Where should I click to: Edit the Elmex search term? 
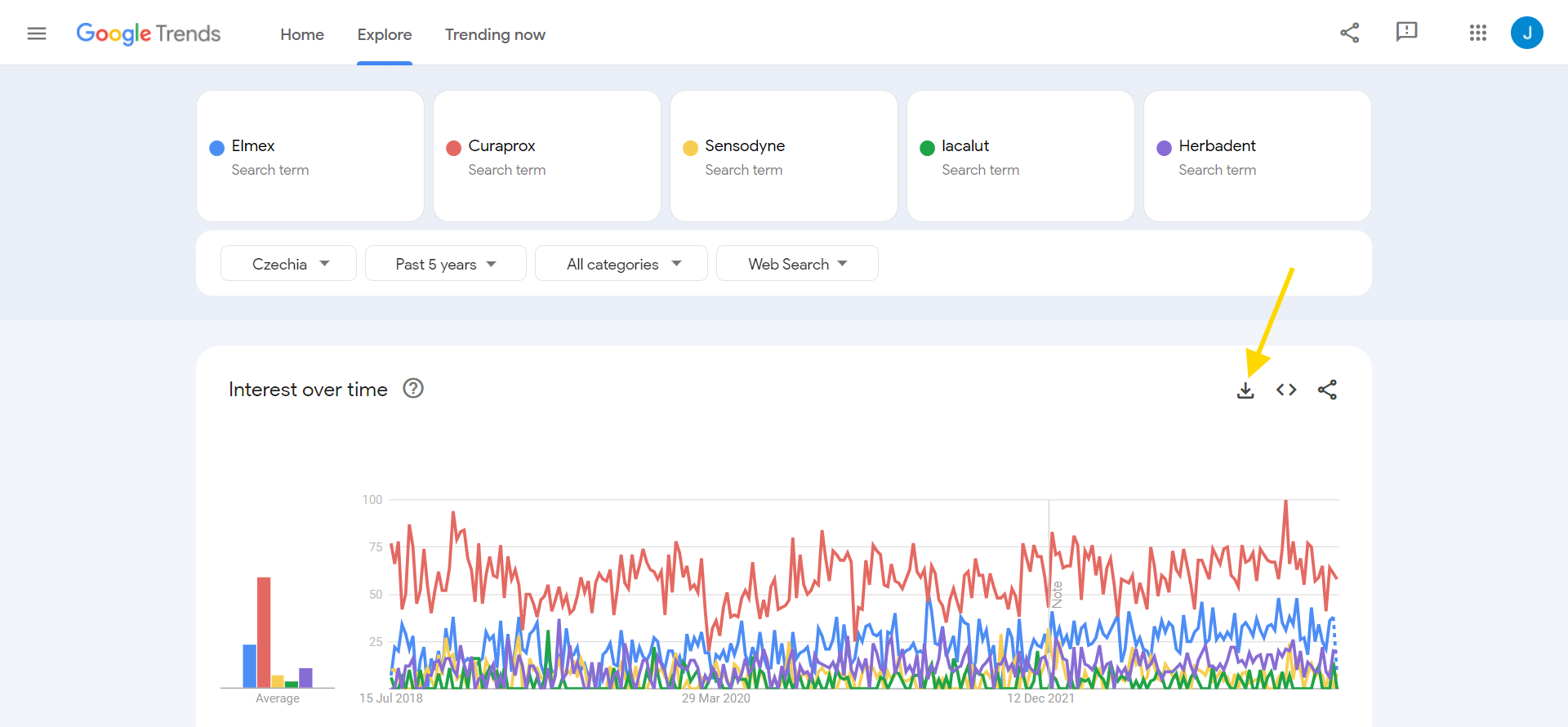tap(253, 146)
